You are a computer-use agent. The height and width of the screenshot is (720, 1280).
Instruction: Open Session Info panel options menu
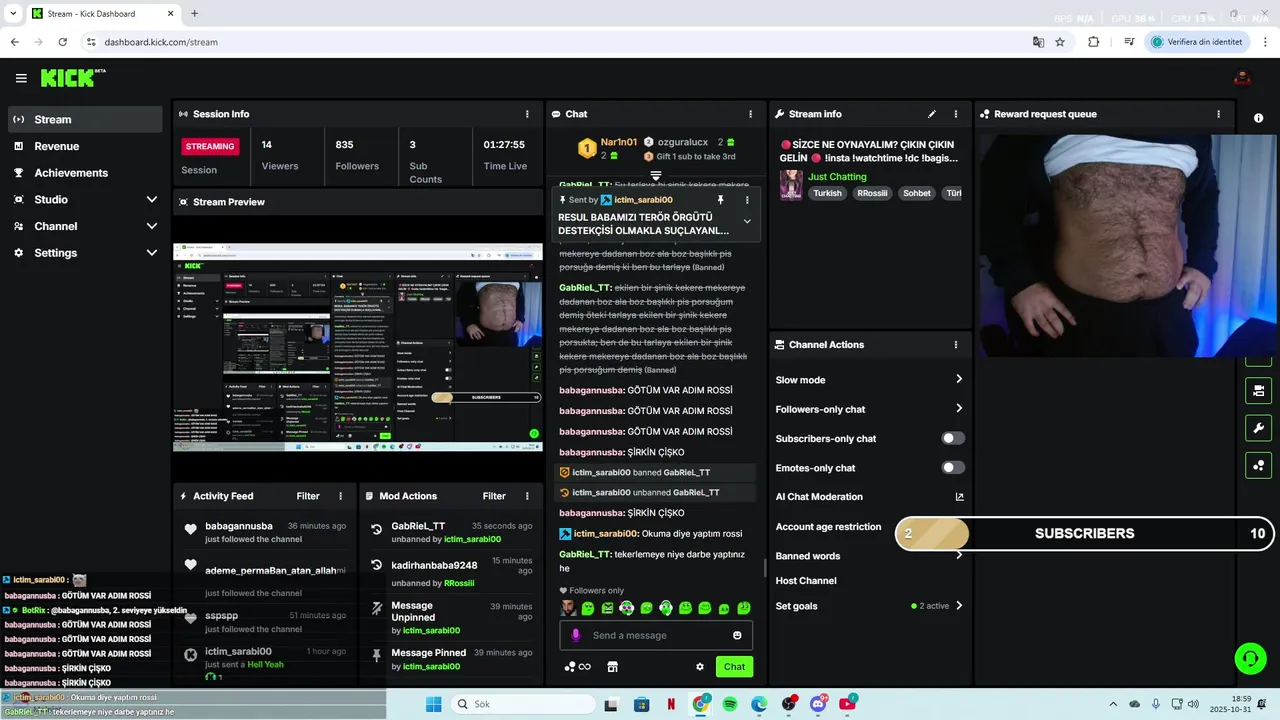527,114
